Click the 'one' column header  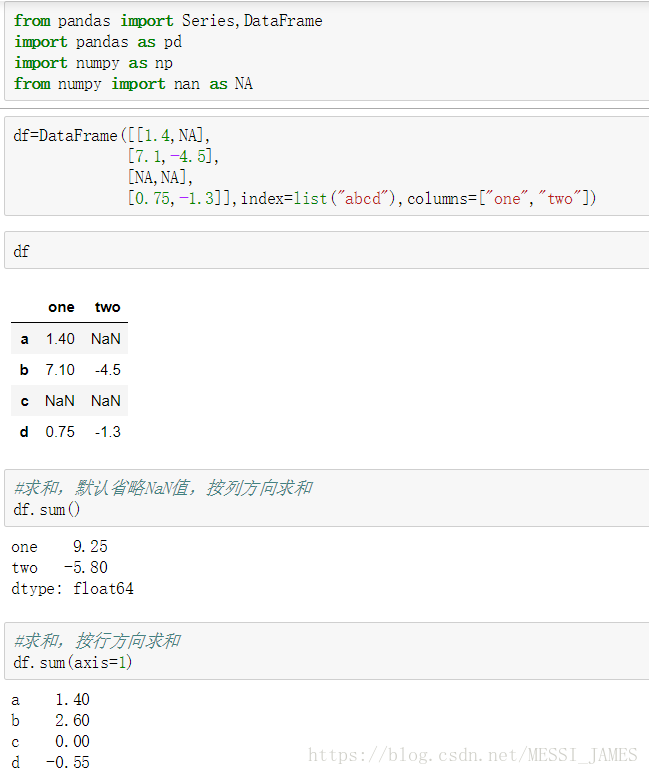[61, 307]
